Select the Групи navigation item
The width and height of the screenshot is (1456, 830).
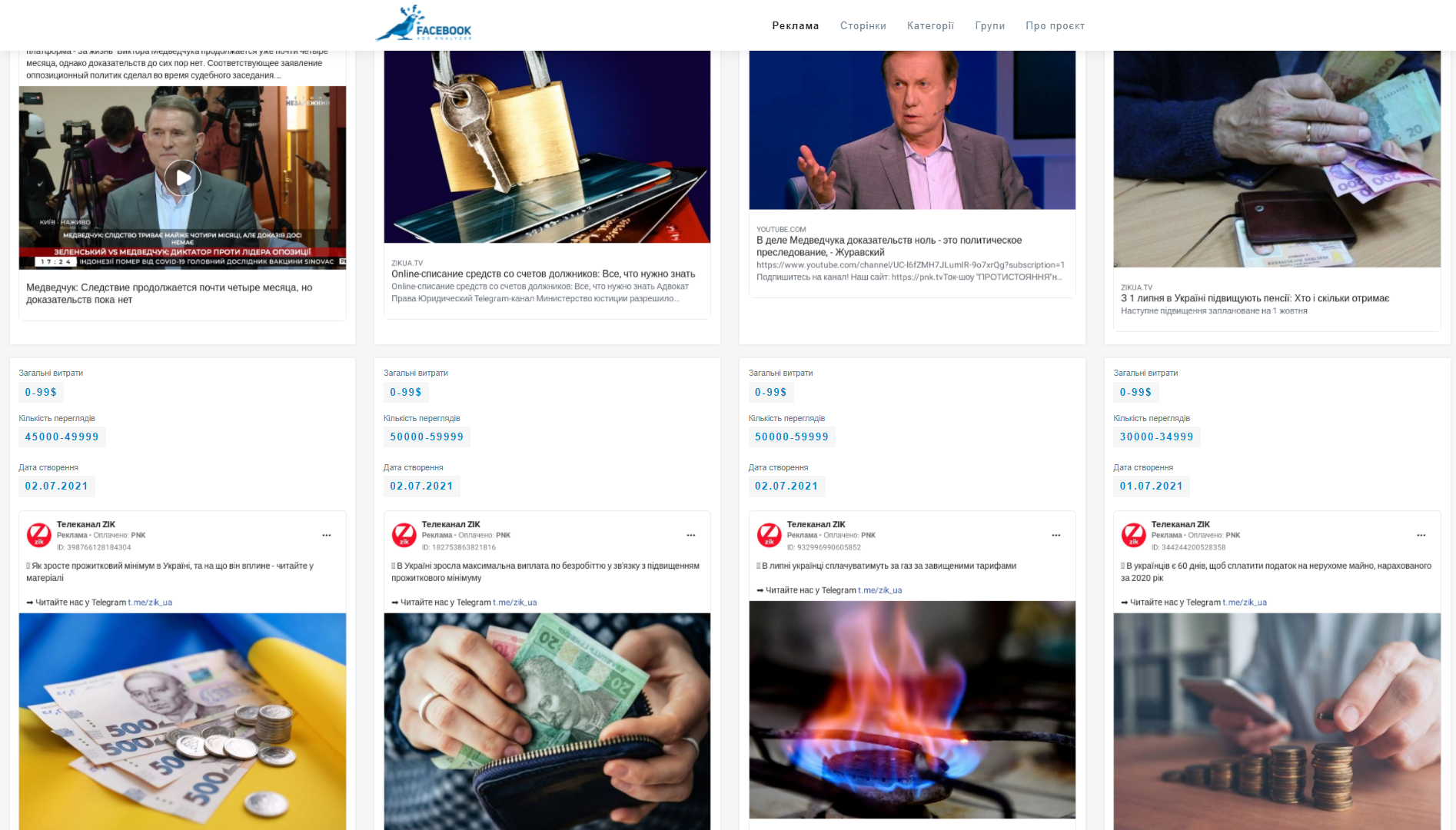coord(990,25)
